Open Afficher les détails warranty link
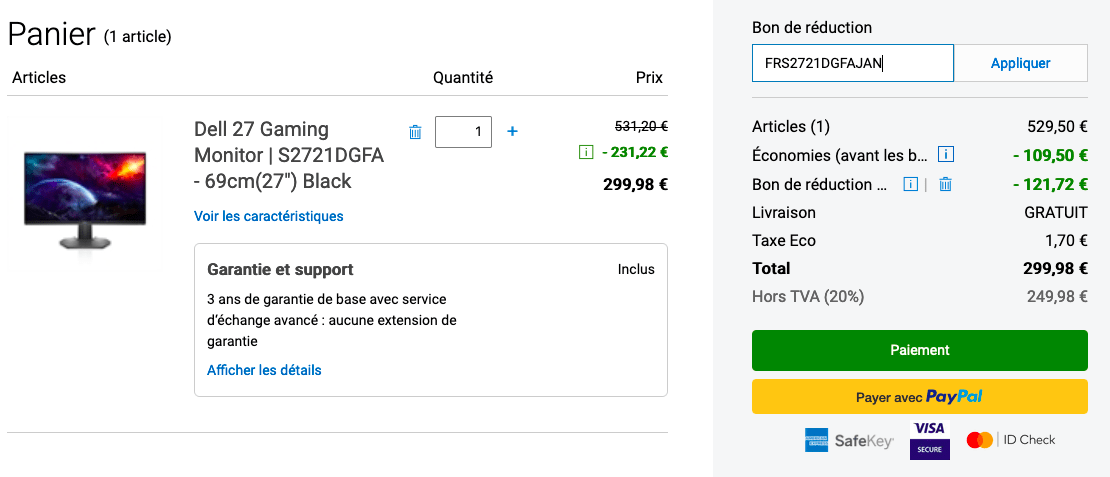 click(264, 370)
